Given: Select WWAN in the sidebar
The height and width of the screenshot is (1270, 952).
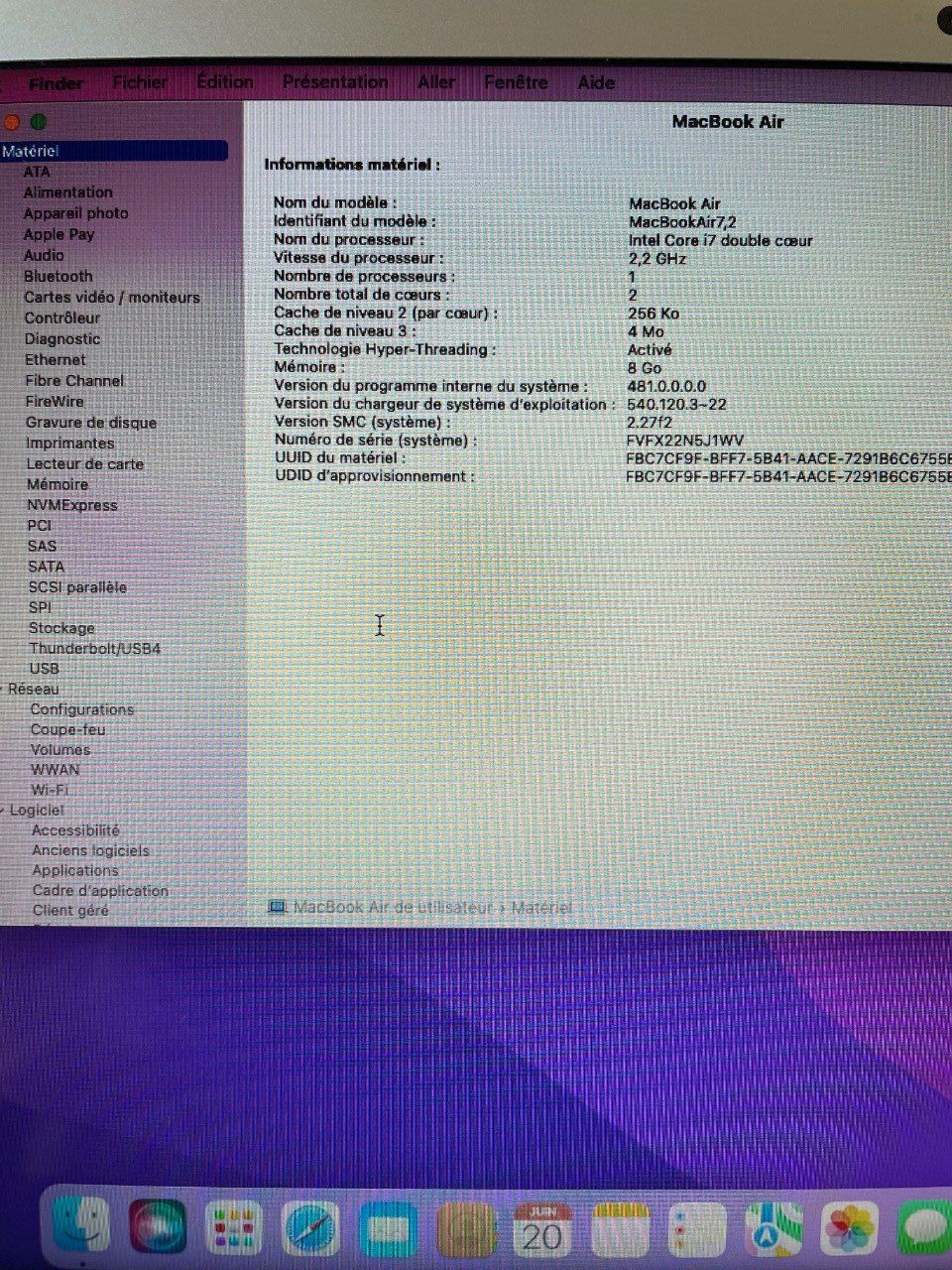Looking at the screenshot, I should pos(56,770).
